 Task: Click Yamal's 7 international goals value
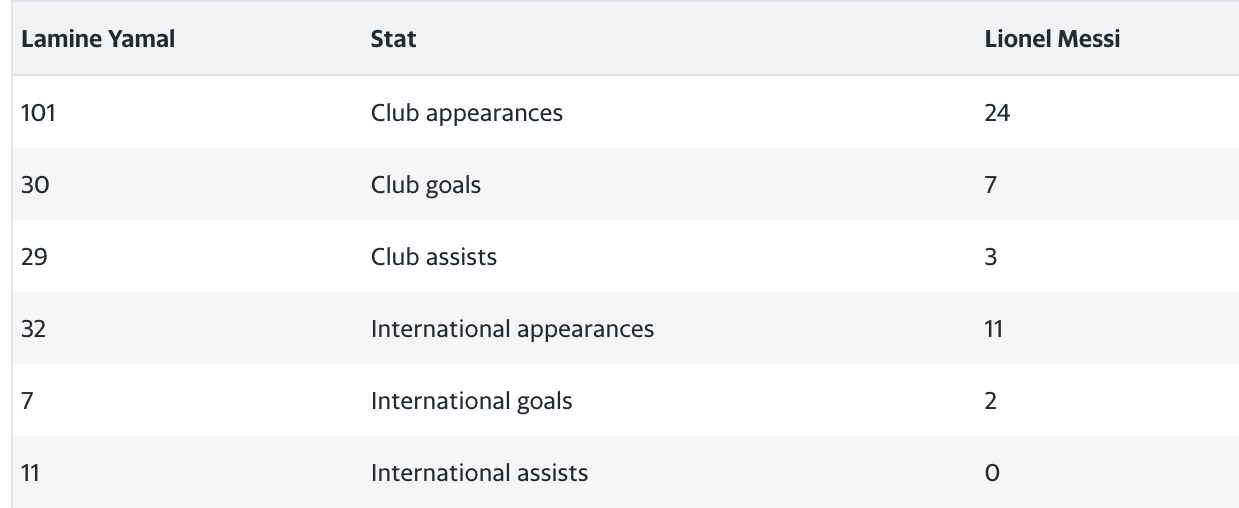click(x=27, y=401)
